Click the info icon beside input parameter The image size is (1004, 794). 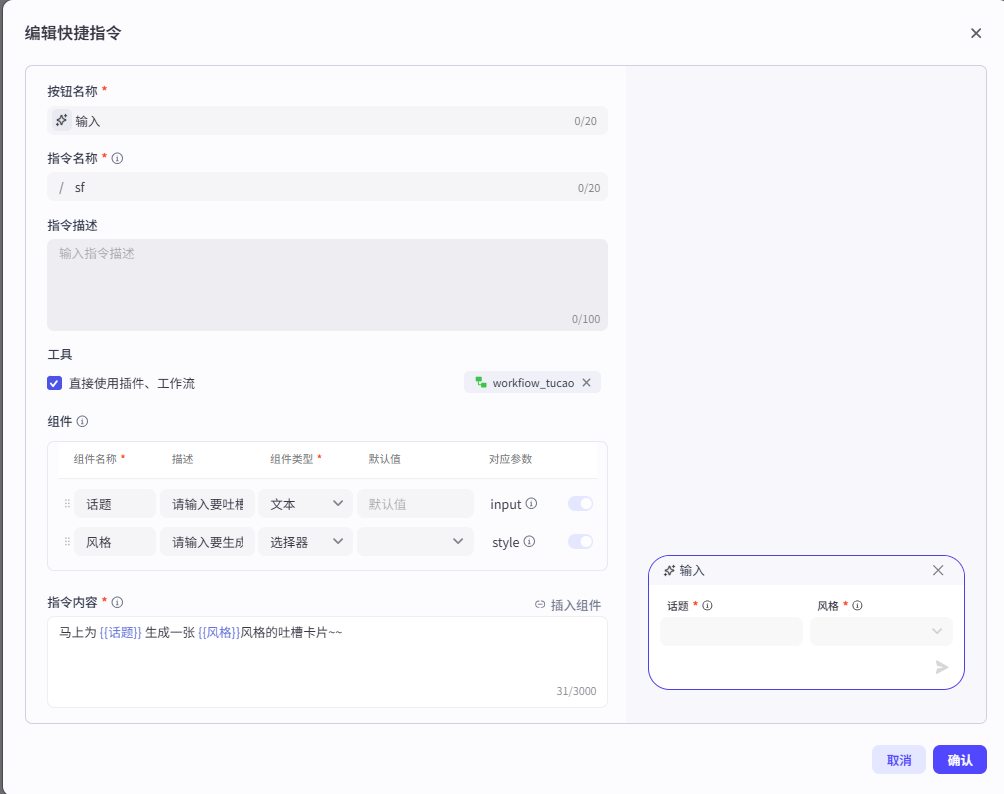(530, 504)
